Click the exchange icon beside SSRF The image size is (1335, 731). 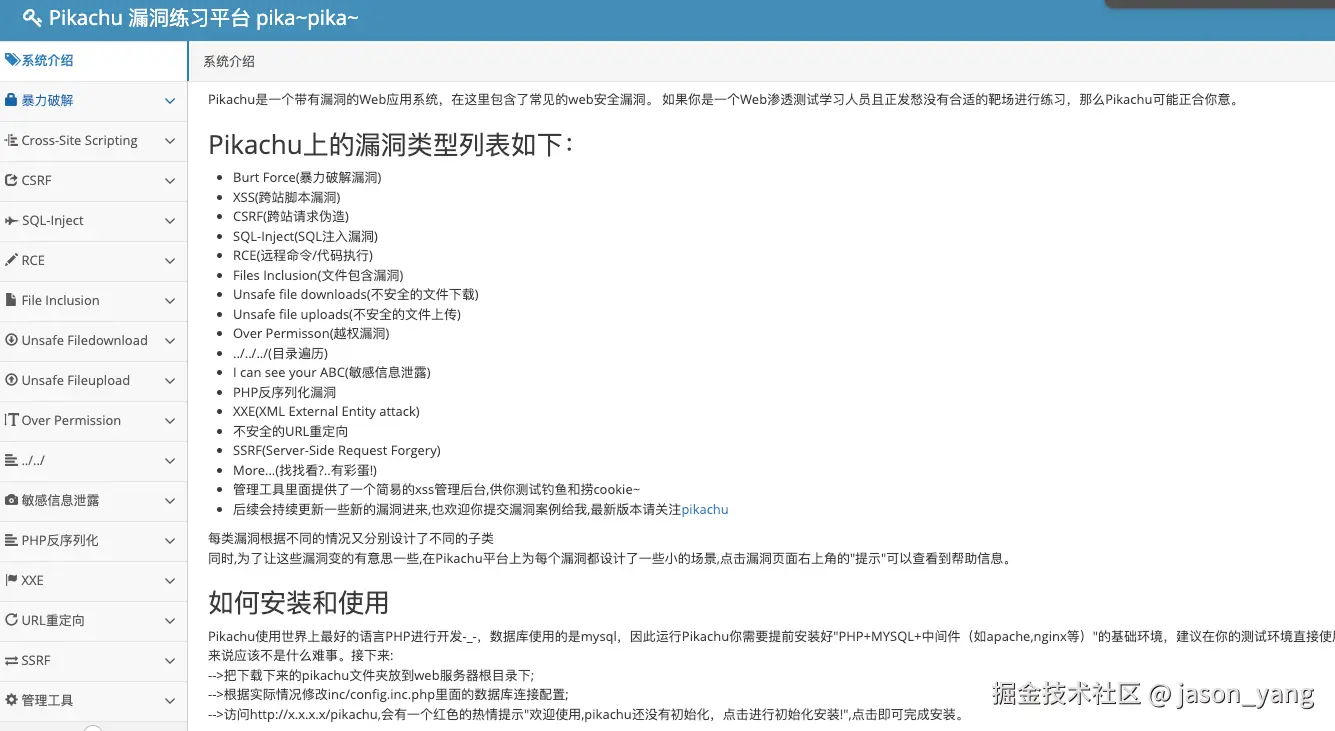pos(11,660)
